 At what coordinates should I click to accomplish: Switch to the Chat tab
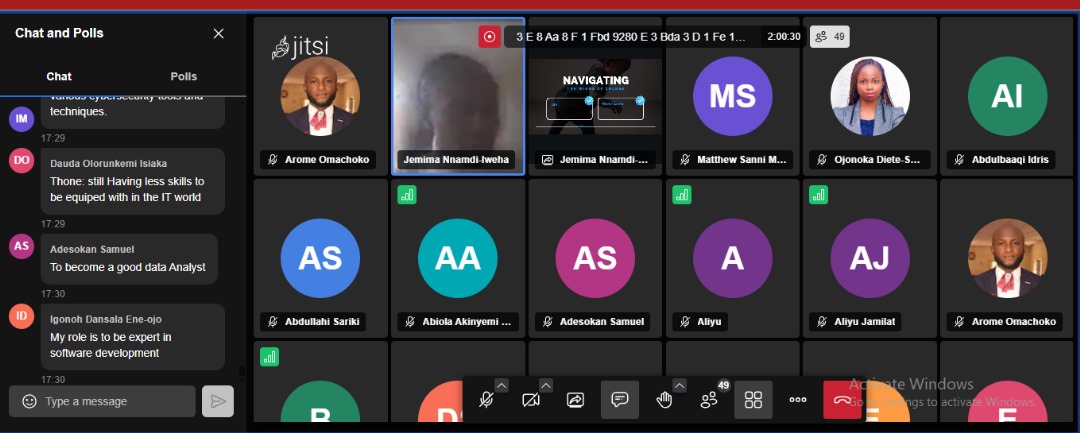tap(59, 76)
